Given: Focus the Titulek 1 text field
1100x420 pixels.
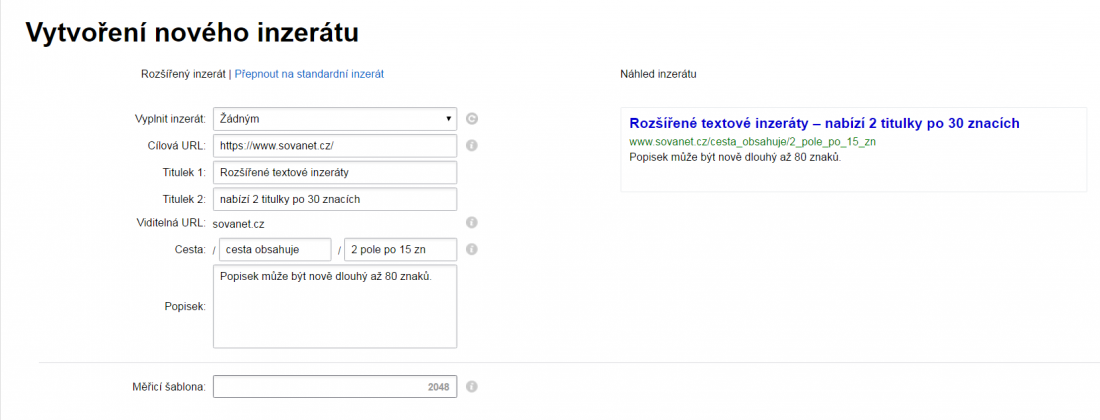Looking at the screenshot, I should [x=335, y=172].
